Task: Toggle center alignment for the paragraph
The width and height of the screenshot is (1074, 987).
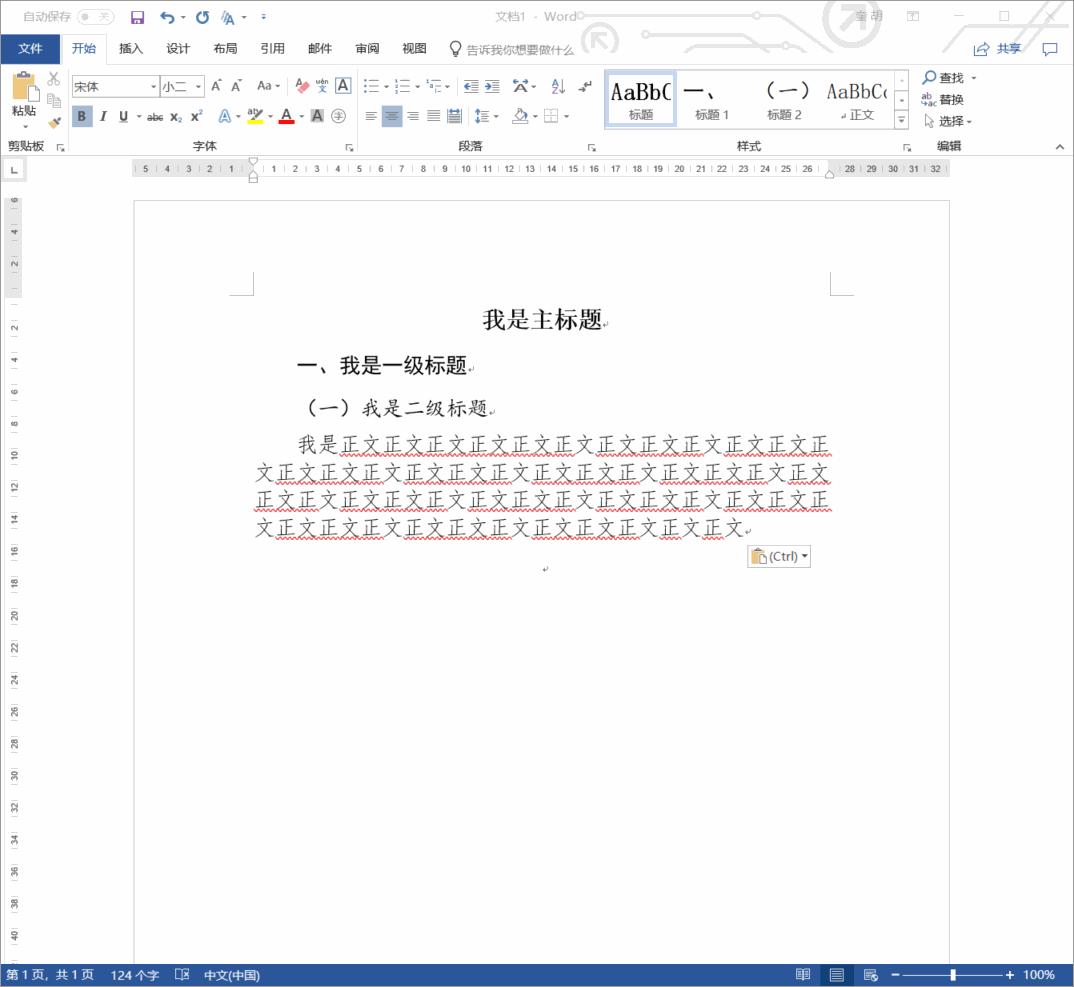Action: (391, 116)
